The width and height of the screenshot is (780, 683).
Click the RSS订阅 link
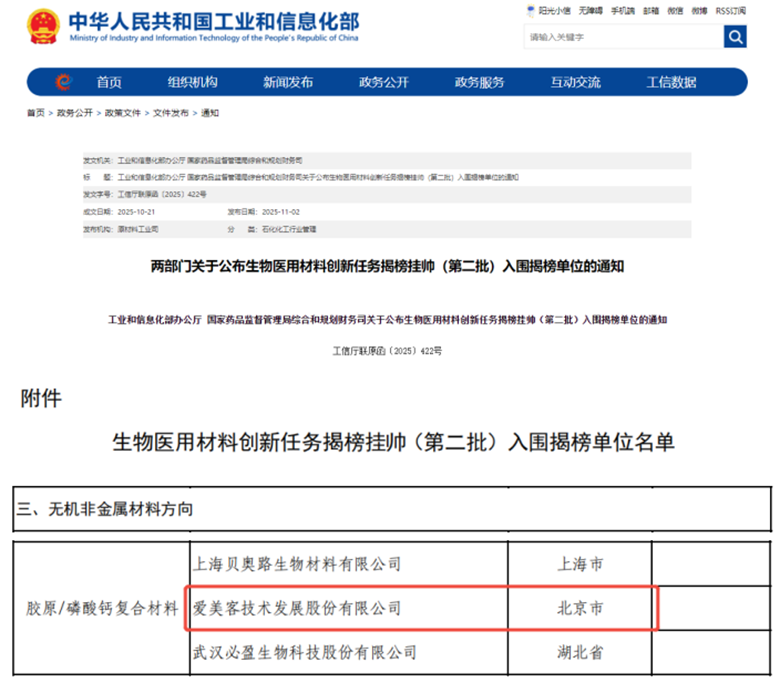(731, 10)
